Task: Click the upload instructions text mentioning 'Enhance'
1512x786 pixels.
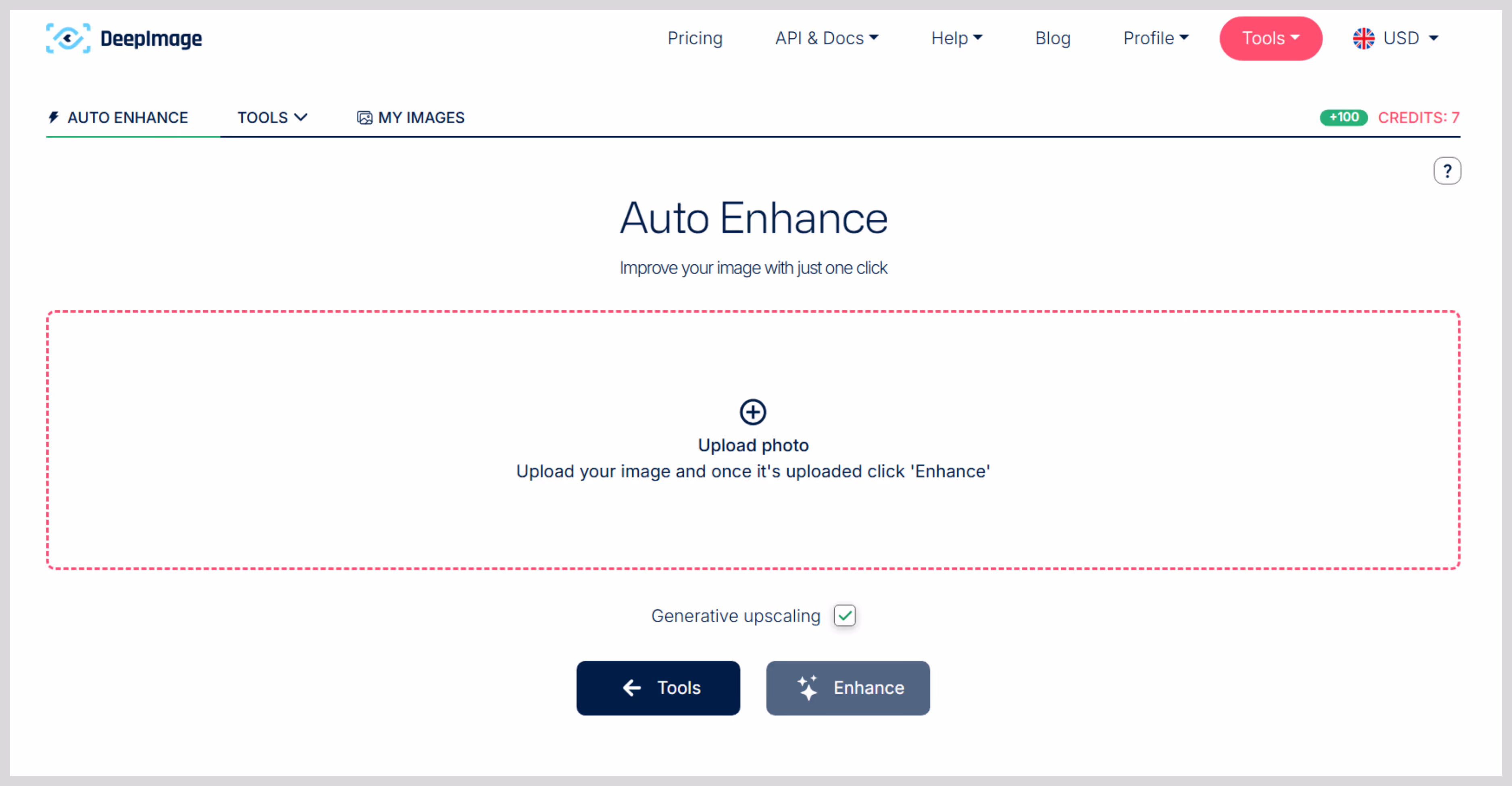Action: [753, 471]
